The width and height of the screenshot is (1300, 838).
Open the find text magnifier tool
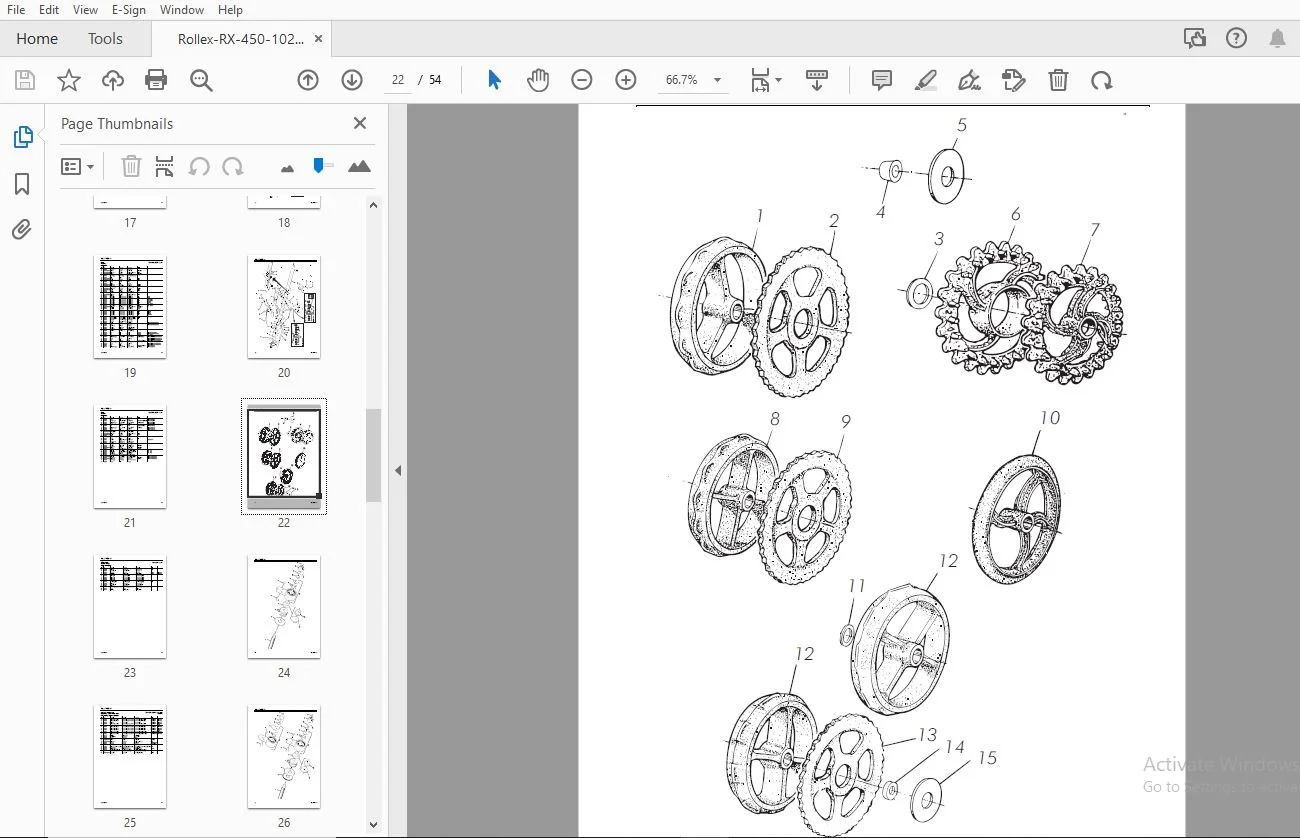tap(201, 81)
